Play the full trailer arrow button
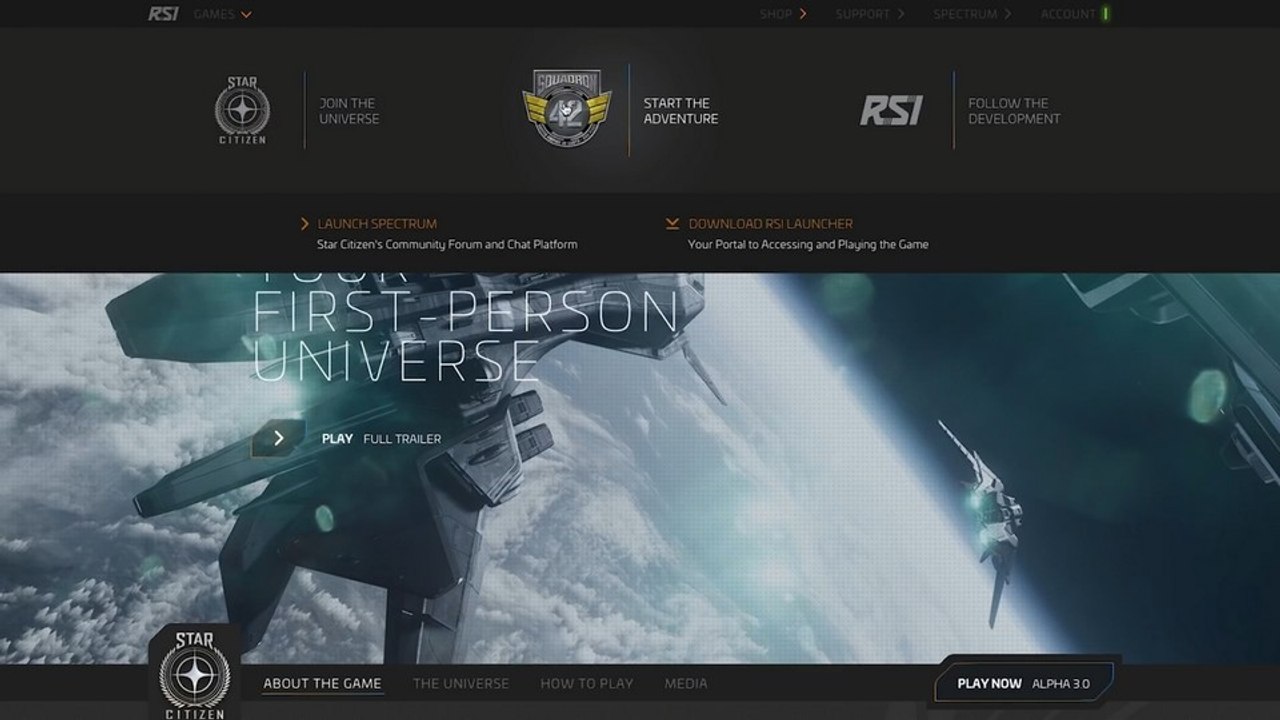This screenshot has width=1280, height=720. (278, 438)
